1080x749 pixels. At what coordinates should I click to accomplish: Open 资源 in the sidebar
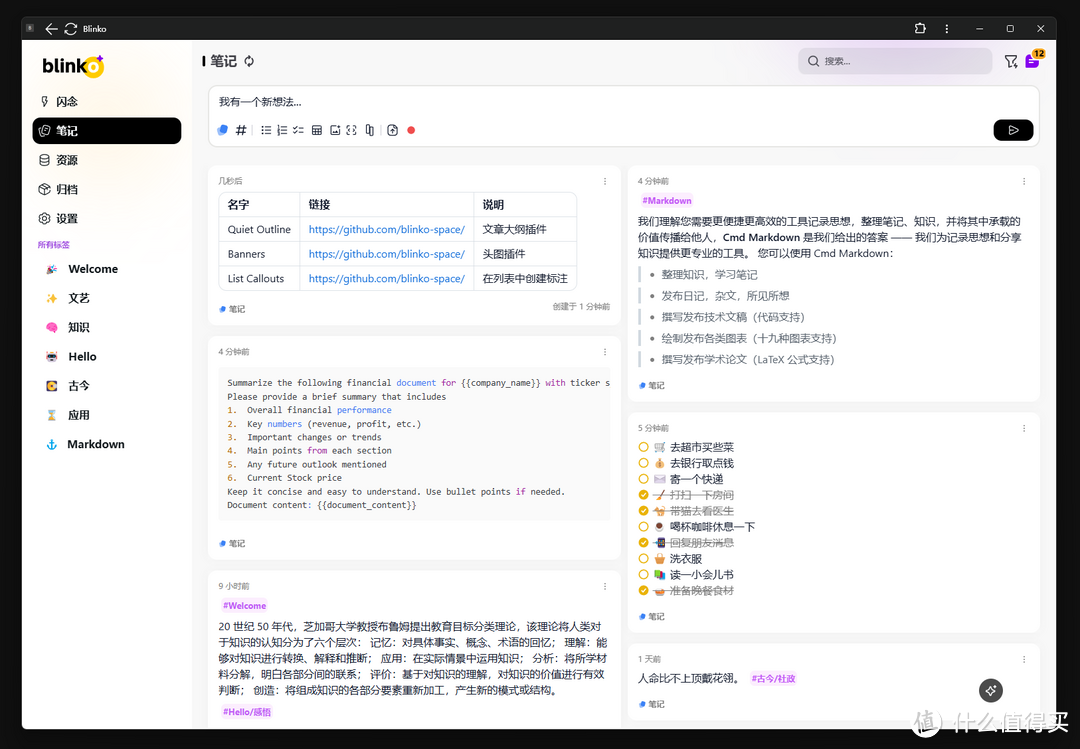(x=107, y=160)
